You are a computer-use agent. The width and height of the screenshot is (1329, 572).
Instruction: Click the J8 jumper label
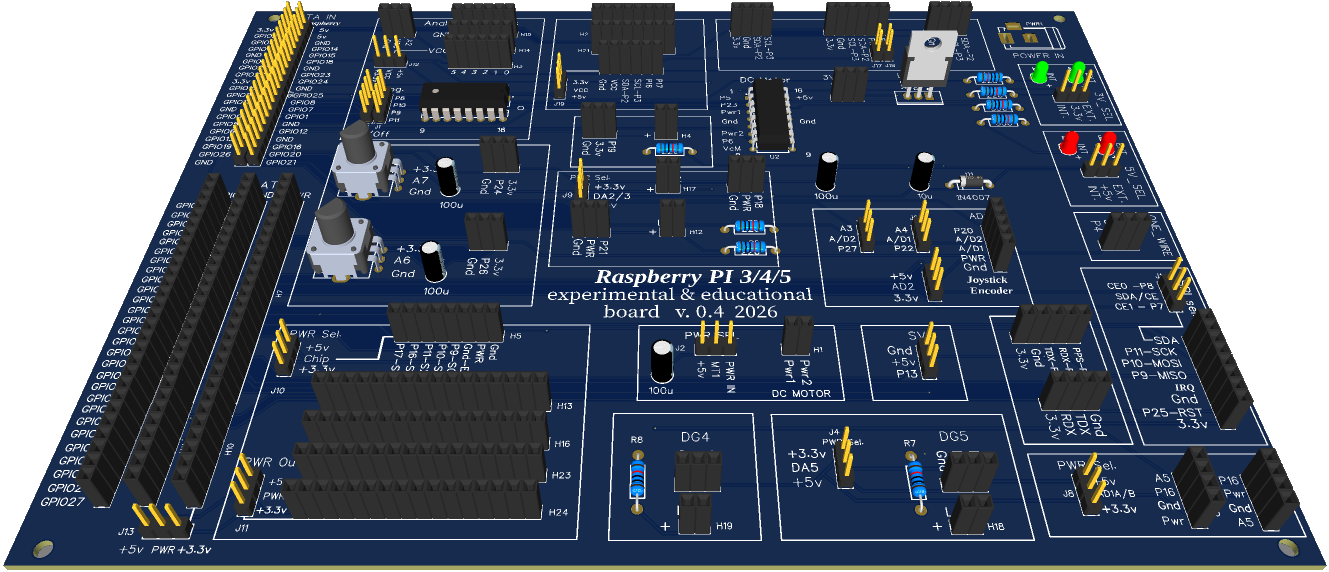point(1068,492)
